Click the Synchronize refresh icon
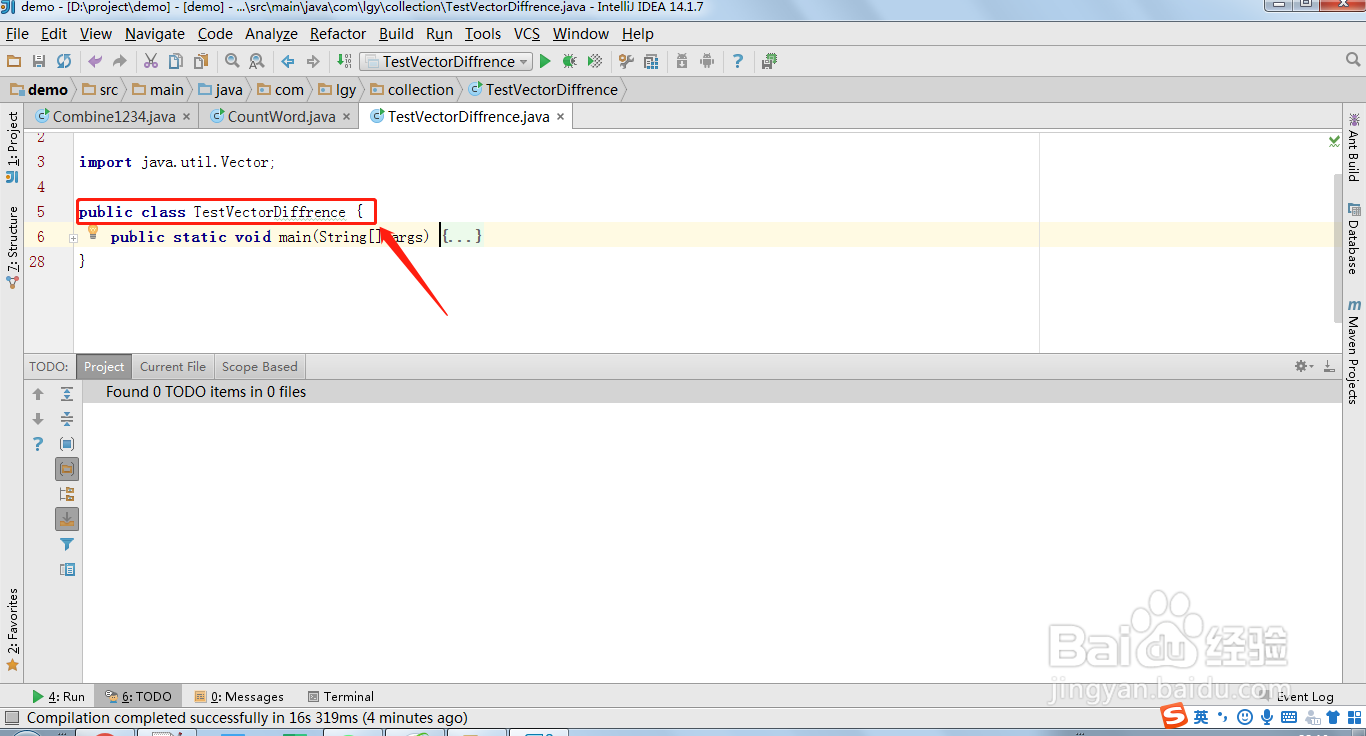Screen dimensions: 1366x736 64,61
